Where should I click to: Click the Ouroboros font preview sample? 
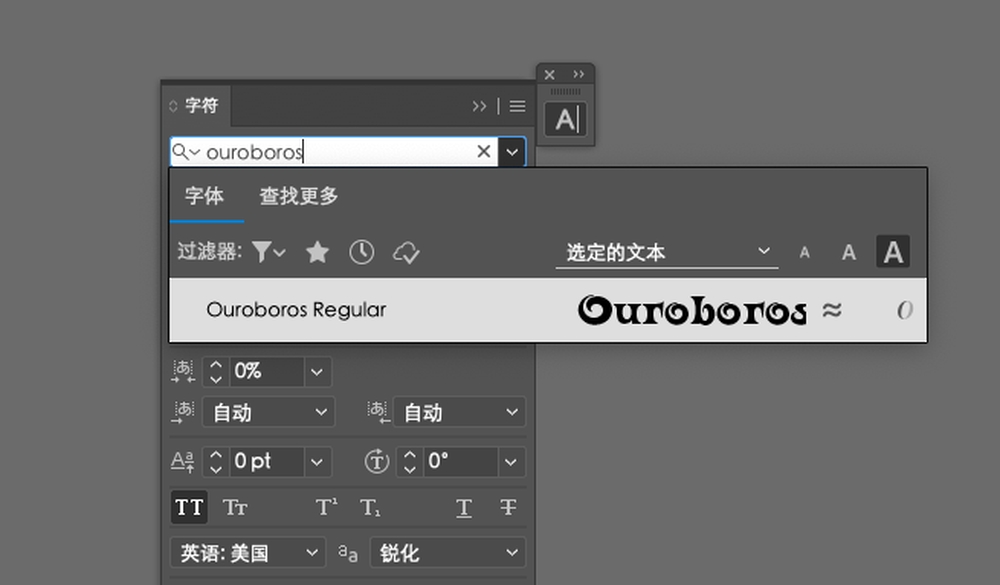click(692, 311)
